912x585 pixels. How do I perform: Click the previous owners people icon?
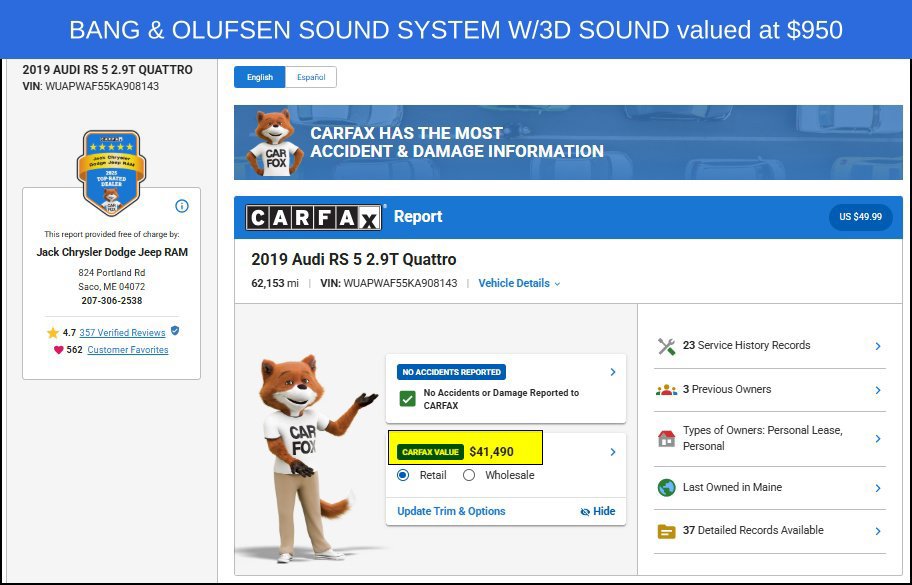pos(667,390)
